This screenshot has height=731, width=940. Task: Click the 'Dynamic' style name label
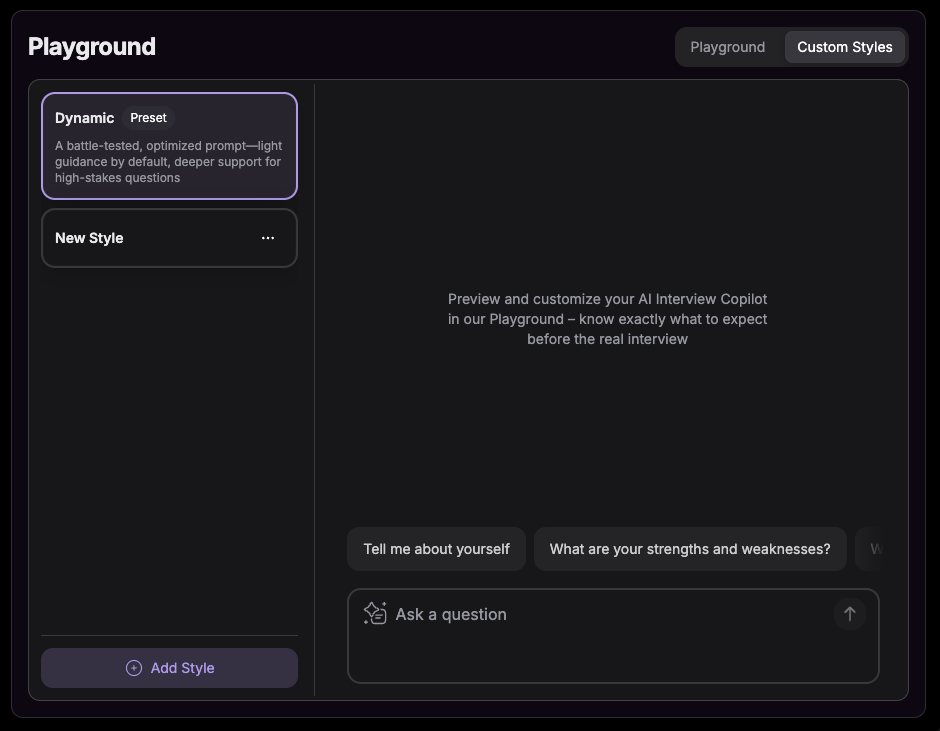click(x=84, y=117)
